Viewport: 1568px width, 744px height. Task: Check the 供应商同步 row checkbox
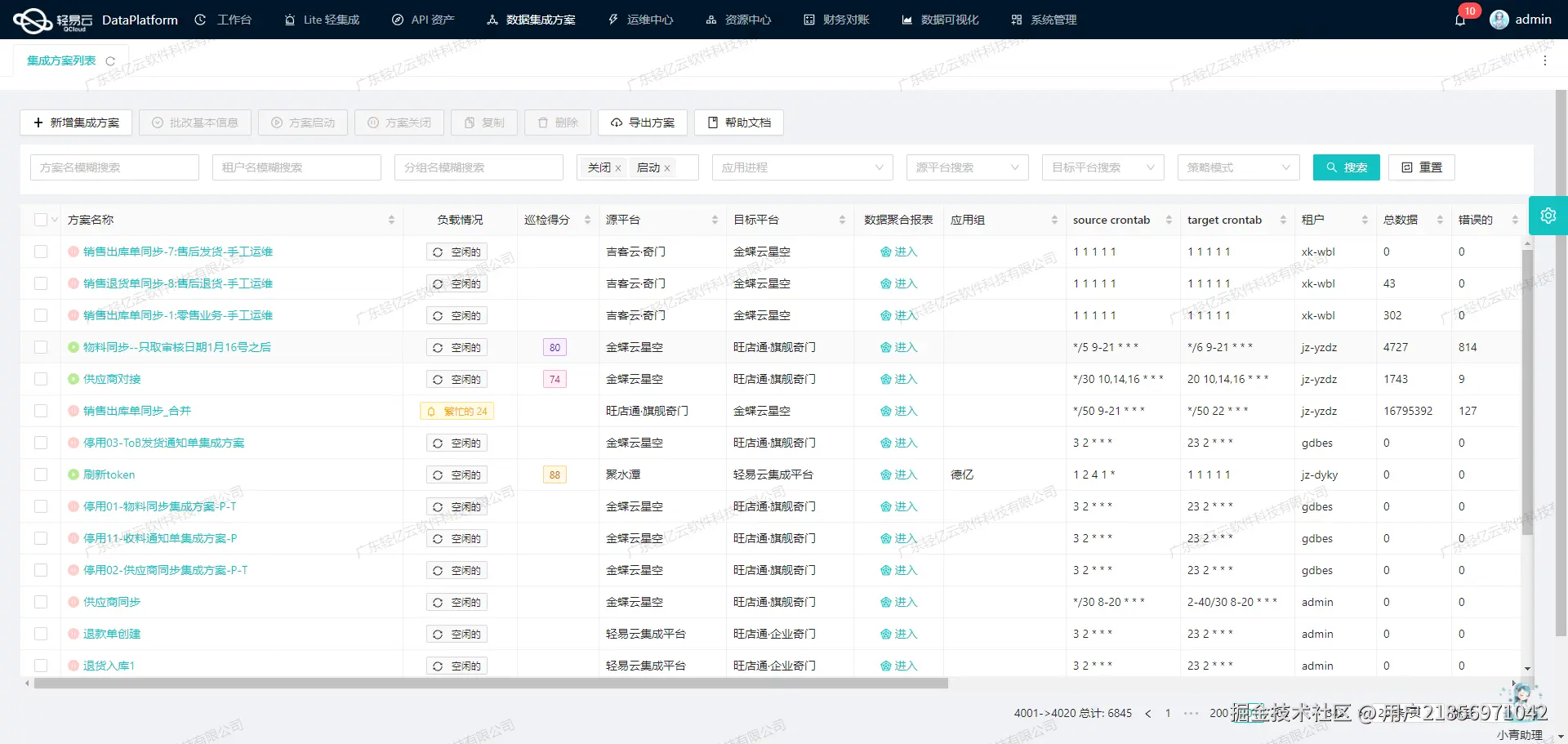click(41, 602)
